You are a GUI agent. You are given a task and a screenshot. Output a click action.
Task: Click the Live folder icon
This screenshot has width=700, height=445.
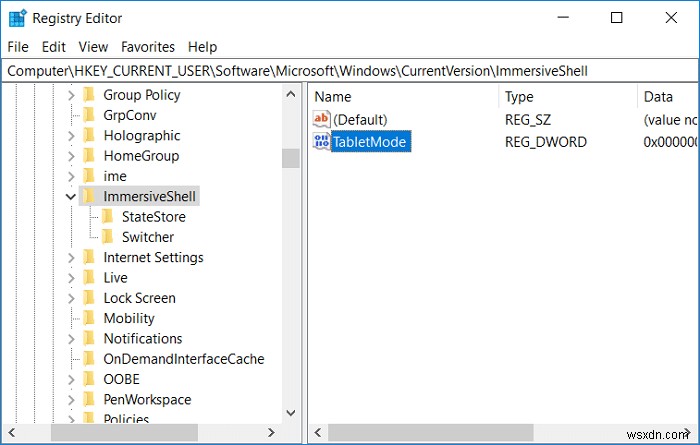[89, 278]
